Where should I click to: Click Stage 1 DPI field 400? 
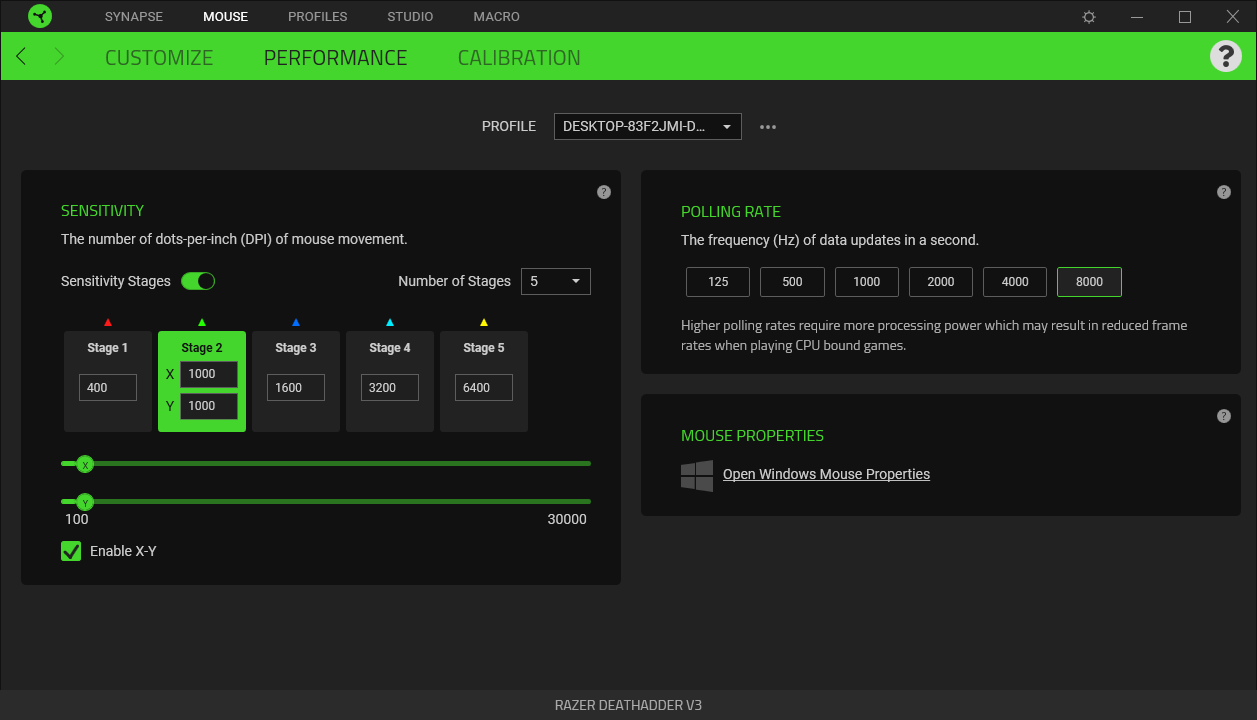click(108, 388)
